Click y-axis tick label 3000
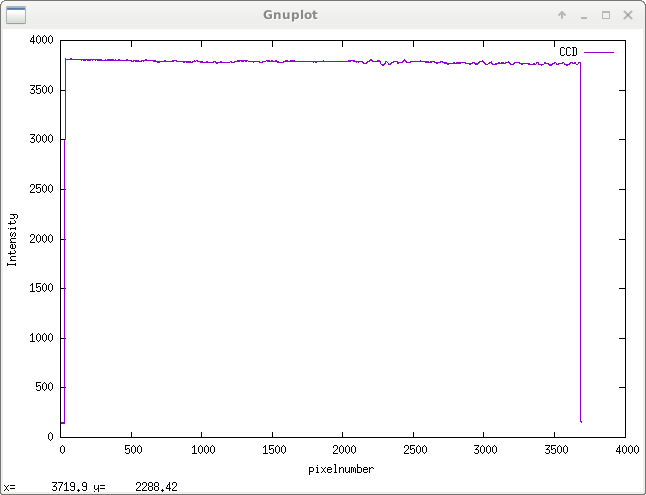646x495 pixels. 42,139
